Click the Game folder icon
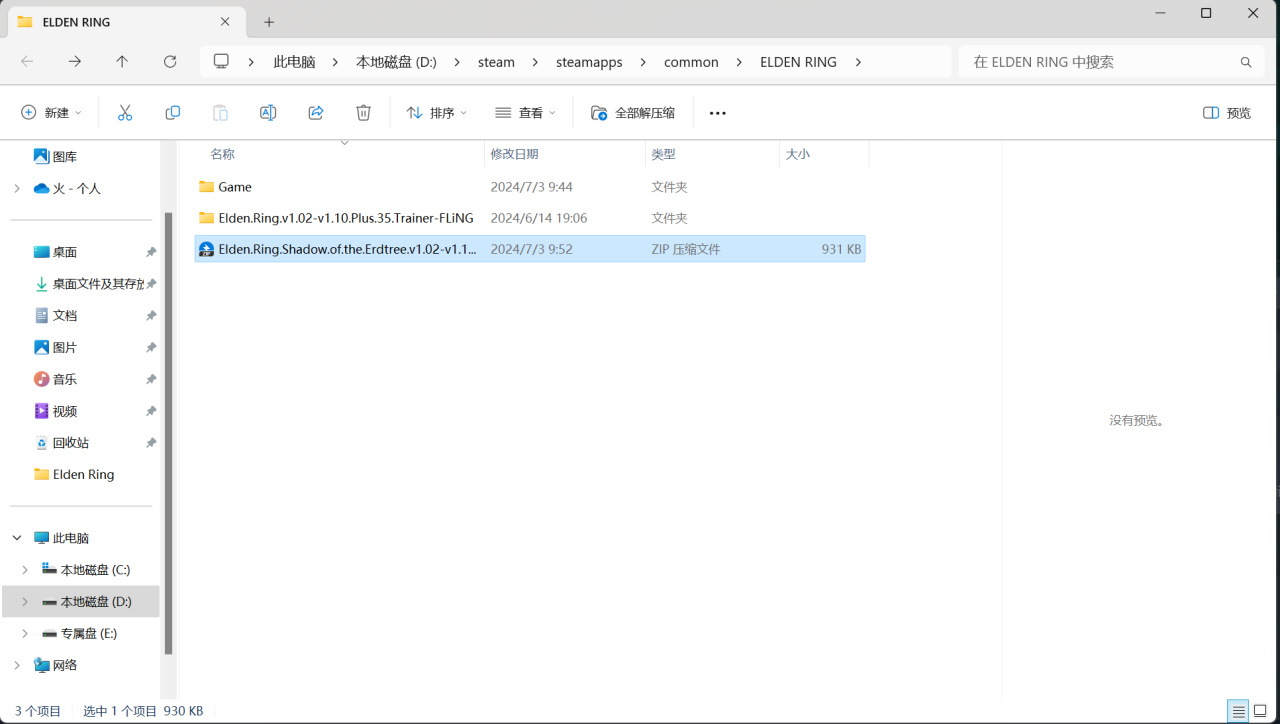Viewport: 1280px width, 724px height. pos(207,187)
